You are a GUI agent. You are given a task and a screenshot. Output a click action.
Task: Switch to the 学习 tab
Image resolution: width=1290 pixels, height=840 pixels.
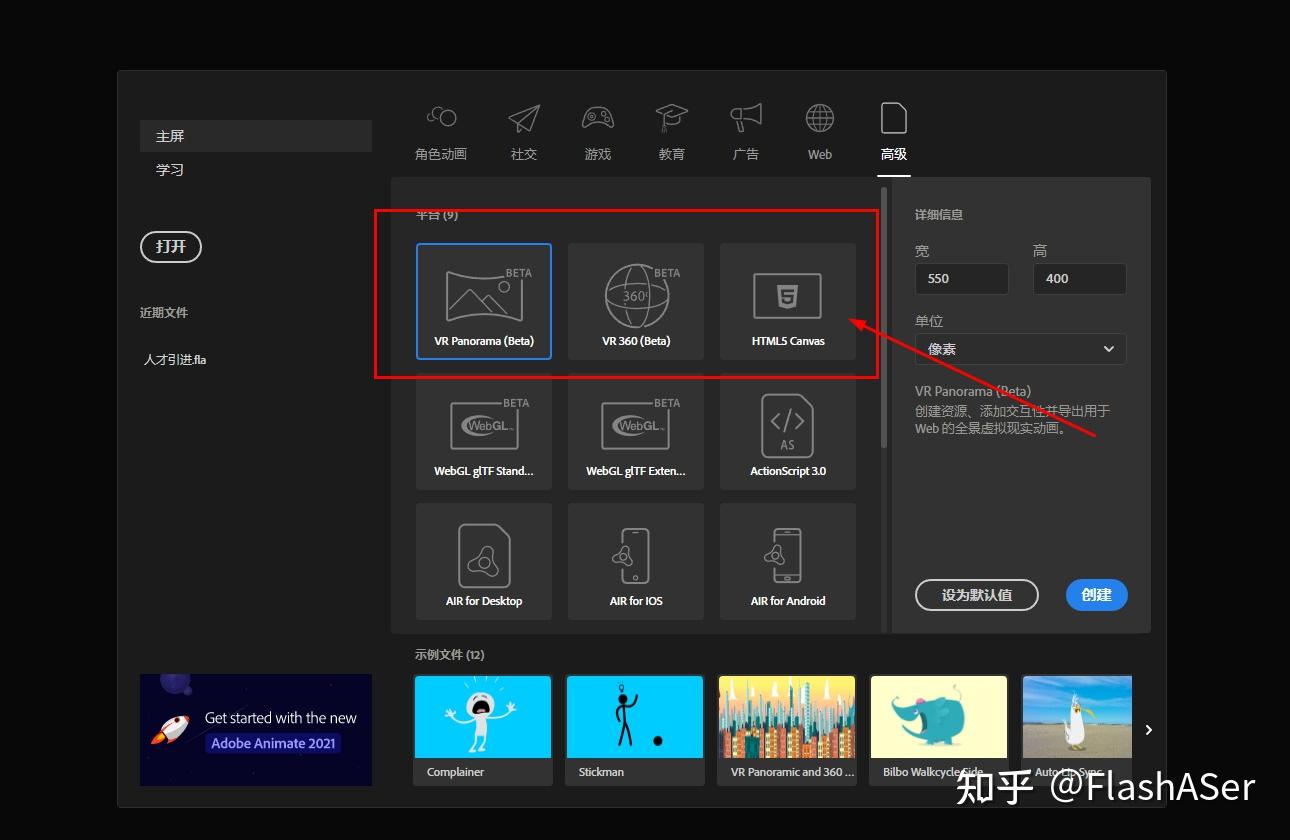tap(169, 169)
